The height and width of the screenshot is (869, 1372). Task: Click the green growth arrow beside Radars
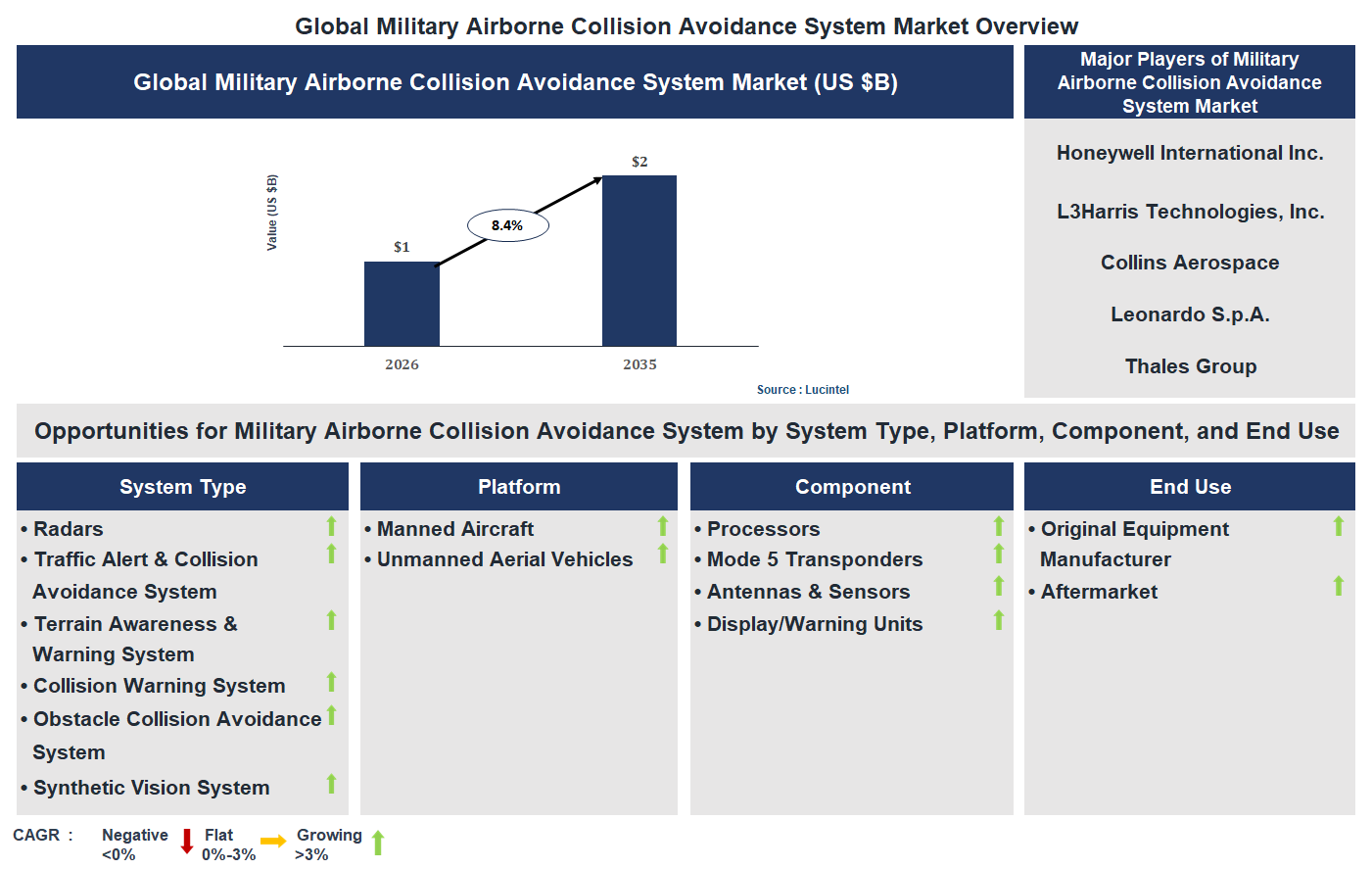331,528
